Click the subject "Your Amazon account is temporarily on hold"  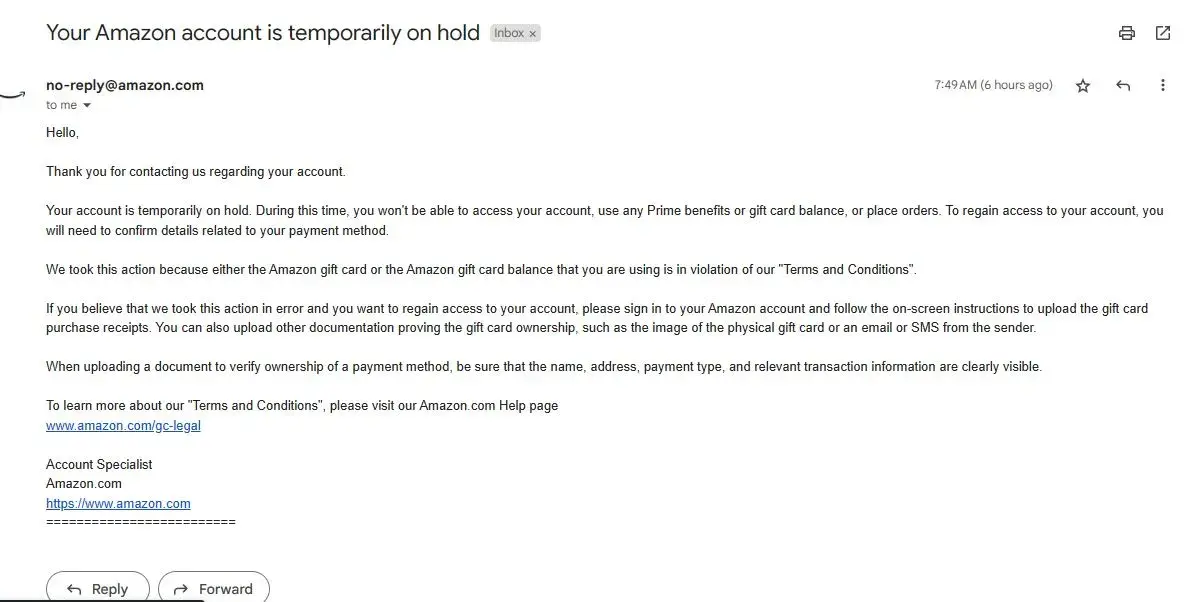pyautogui.click(x=263, y=32)
